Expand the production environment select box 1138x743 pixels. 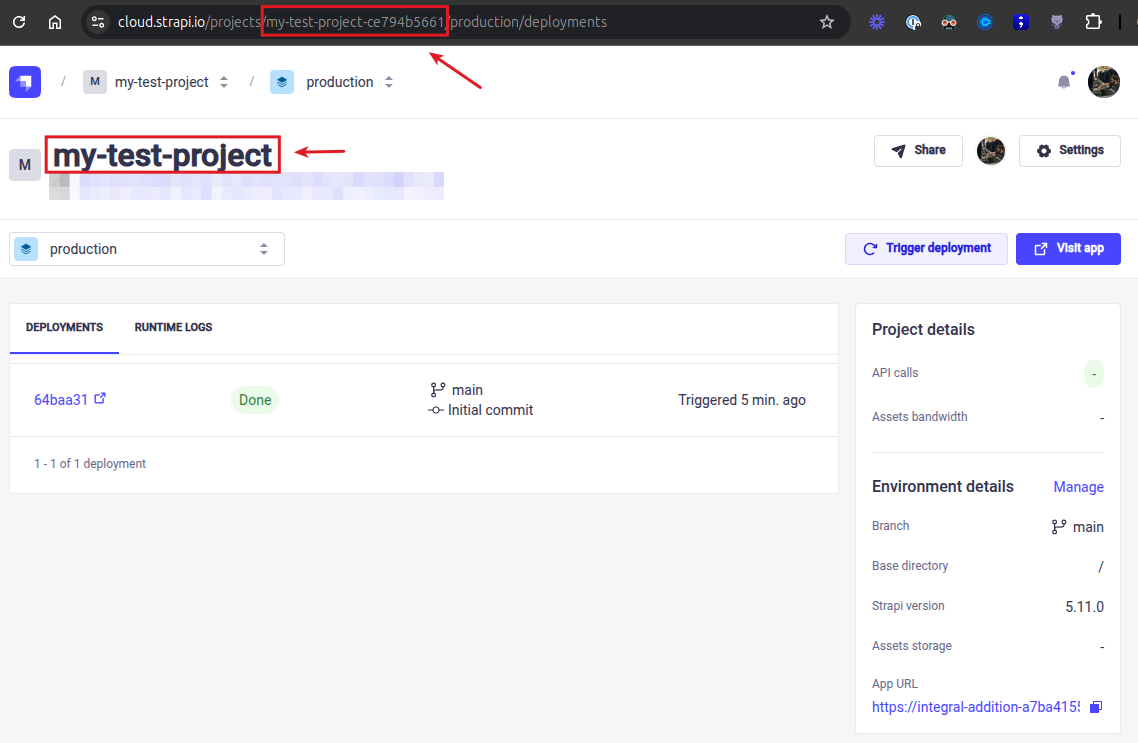[x=147, y=249]
